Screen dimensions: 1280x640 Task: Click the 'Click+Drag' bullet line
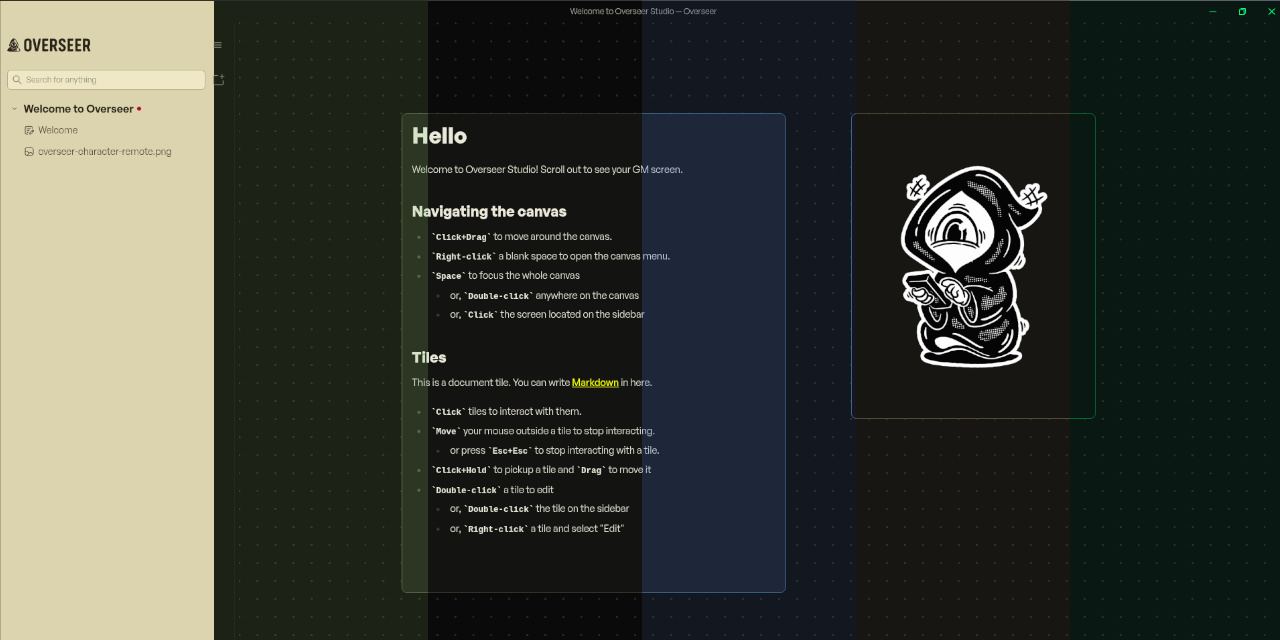coord(521,237)
